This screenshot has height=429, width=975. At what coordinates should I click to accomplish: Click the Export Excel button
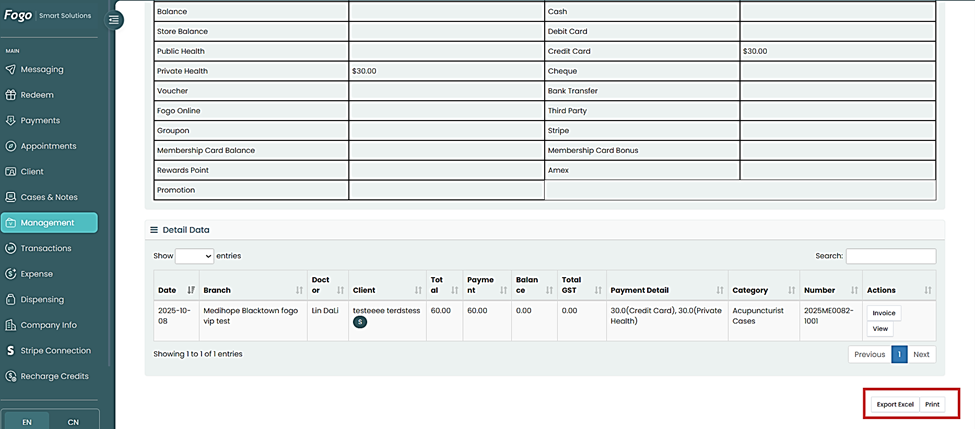[895, 404]
